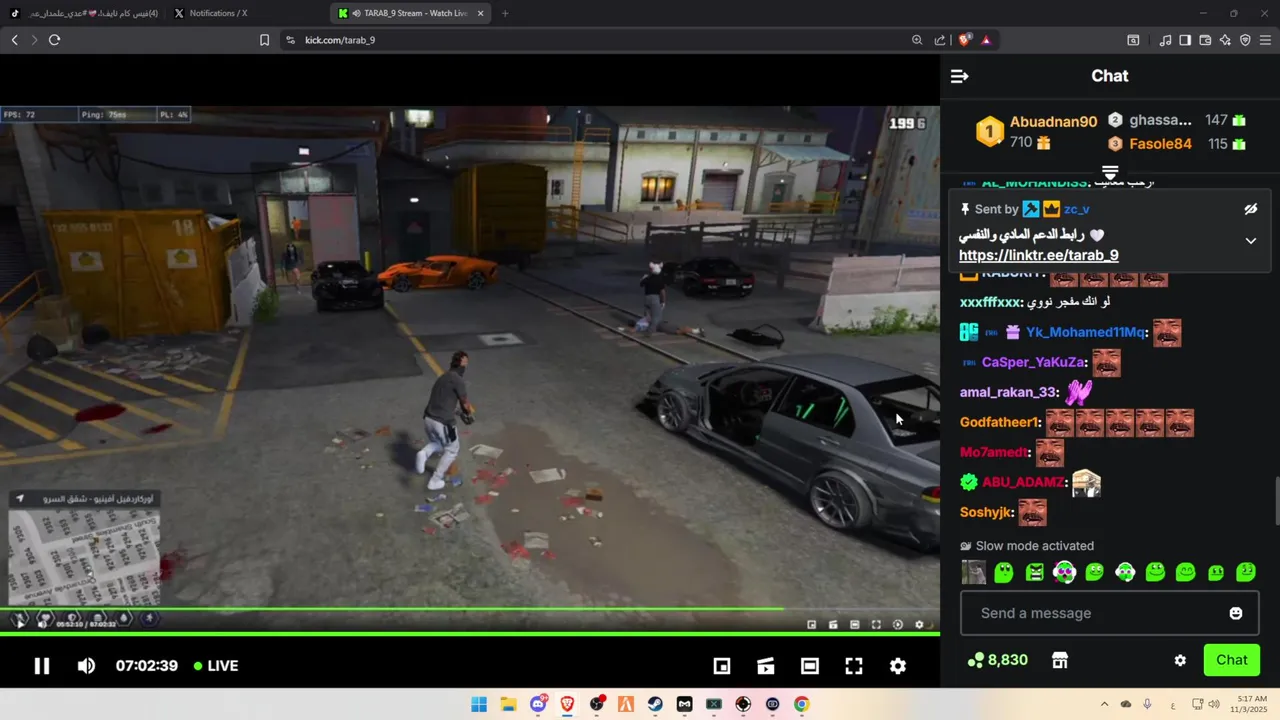Open Windows Start menu
This screenshot has height=720, width=1280.
coord(479,704)
